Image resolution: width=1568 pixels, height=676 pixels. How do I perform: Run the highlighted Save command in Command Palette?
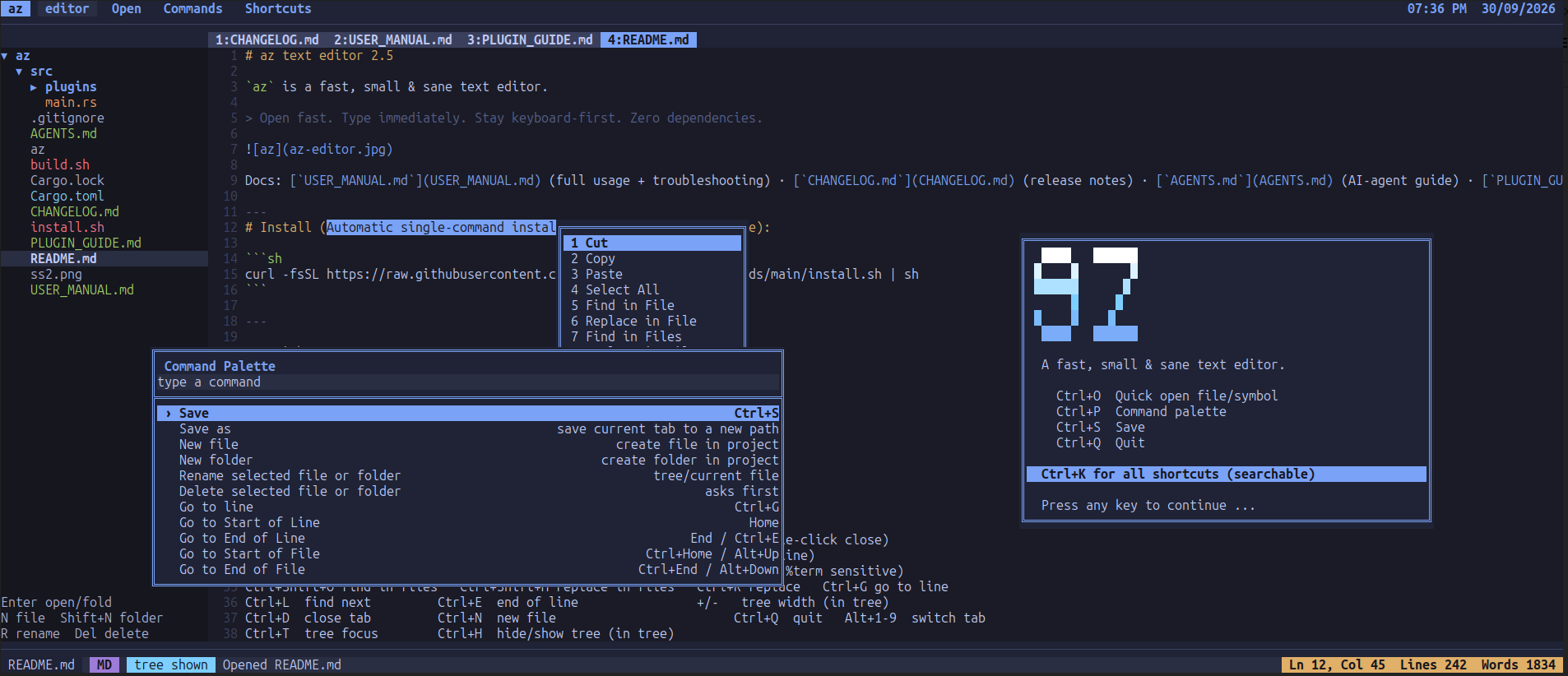click(x=468, y=414)
